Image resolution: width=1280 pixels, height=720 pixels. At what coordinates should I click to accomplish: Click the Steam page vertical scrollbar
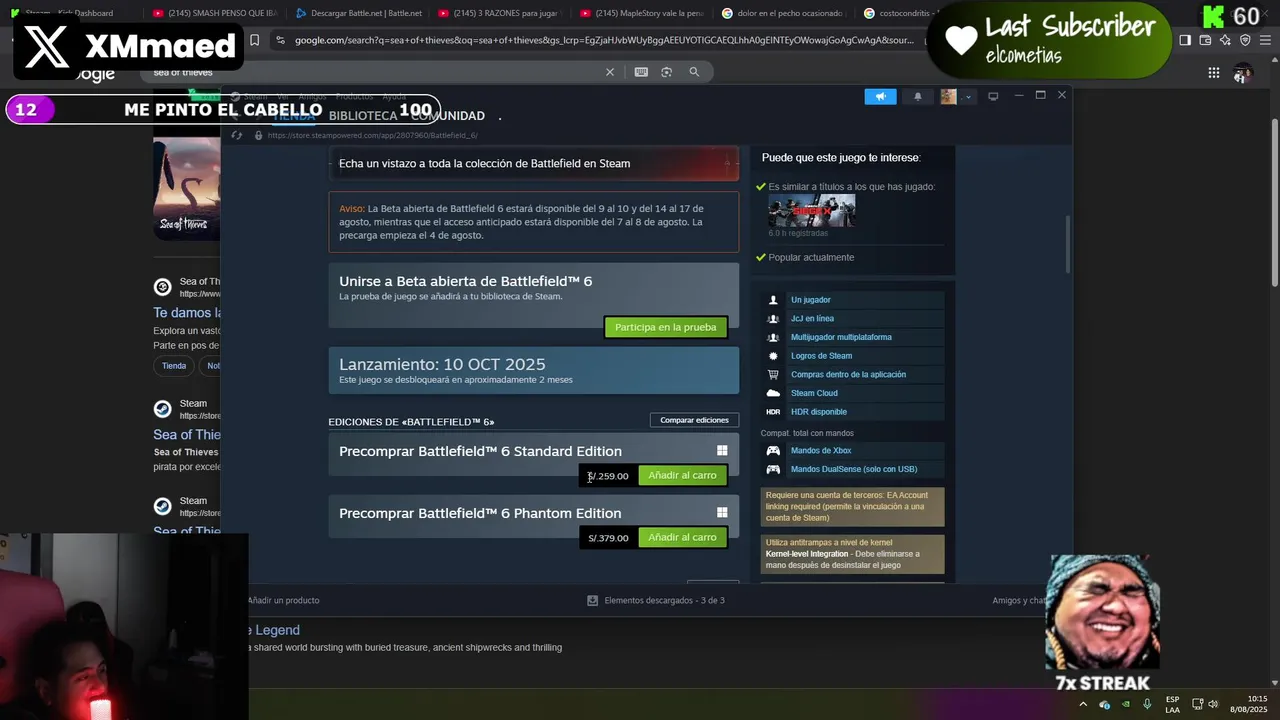tap(1067, 243)
